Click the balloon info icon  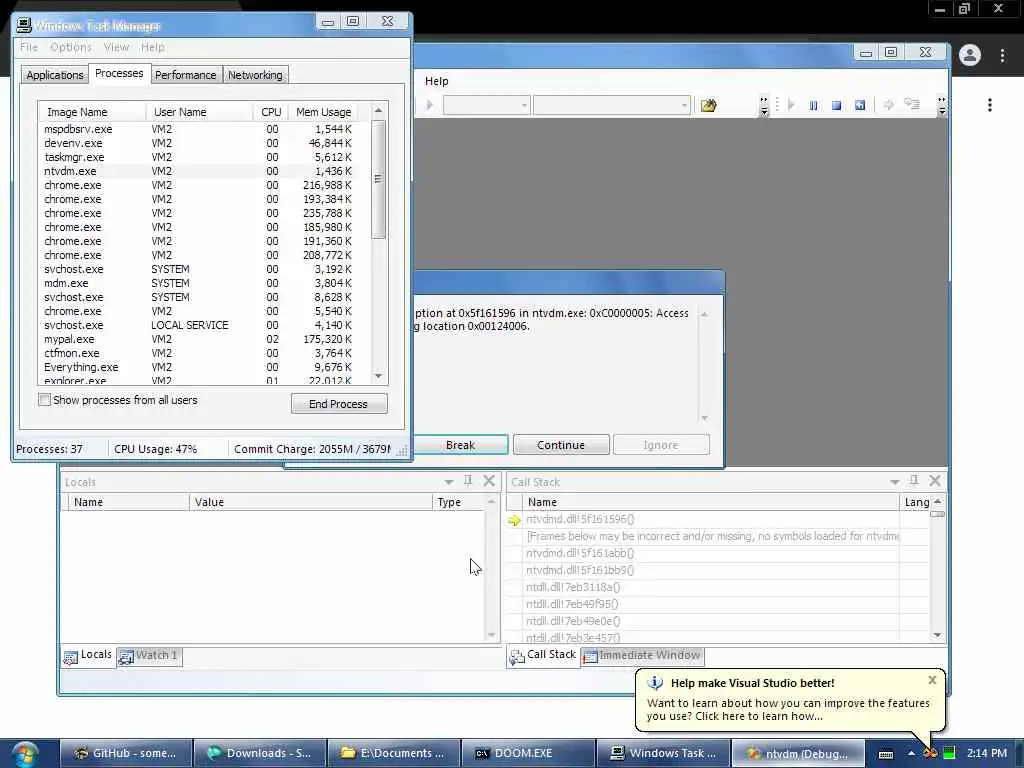tap(655, 683)
